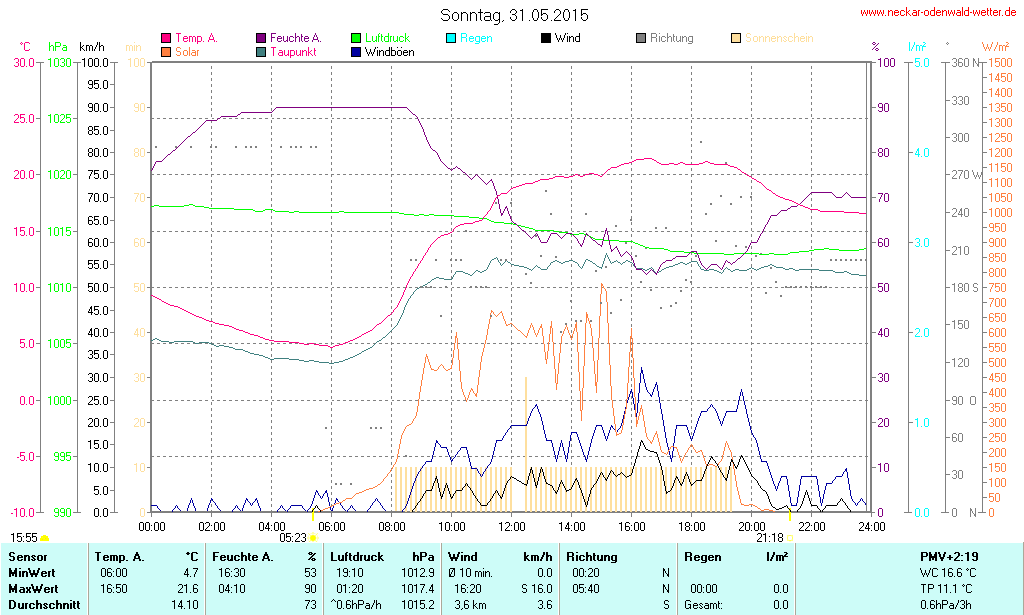Click the Luftdruck hPa table header
Screen dimensions: 1024x615
point(383,556)
